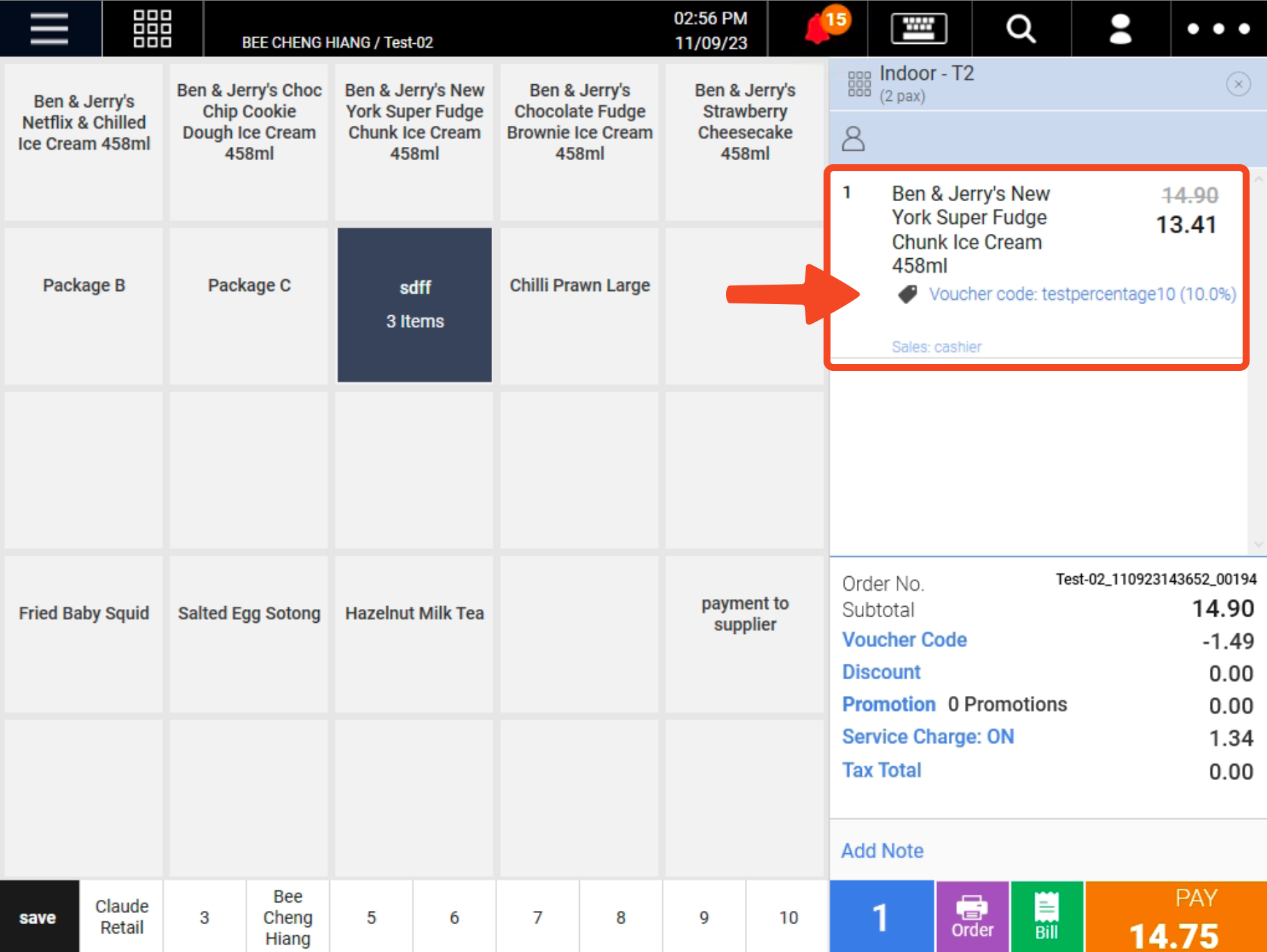
Task: Add Fried Baby Squid item
Action: coord(84,633)
